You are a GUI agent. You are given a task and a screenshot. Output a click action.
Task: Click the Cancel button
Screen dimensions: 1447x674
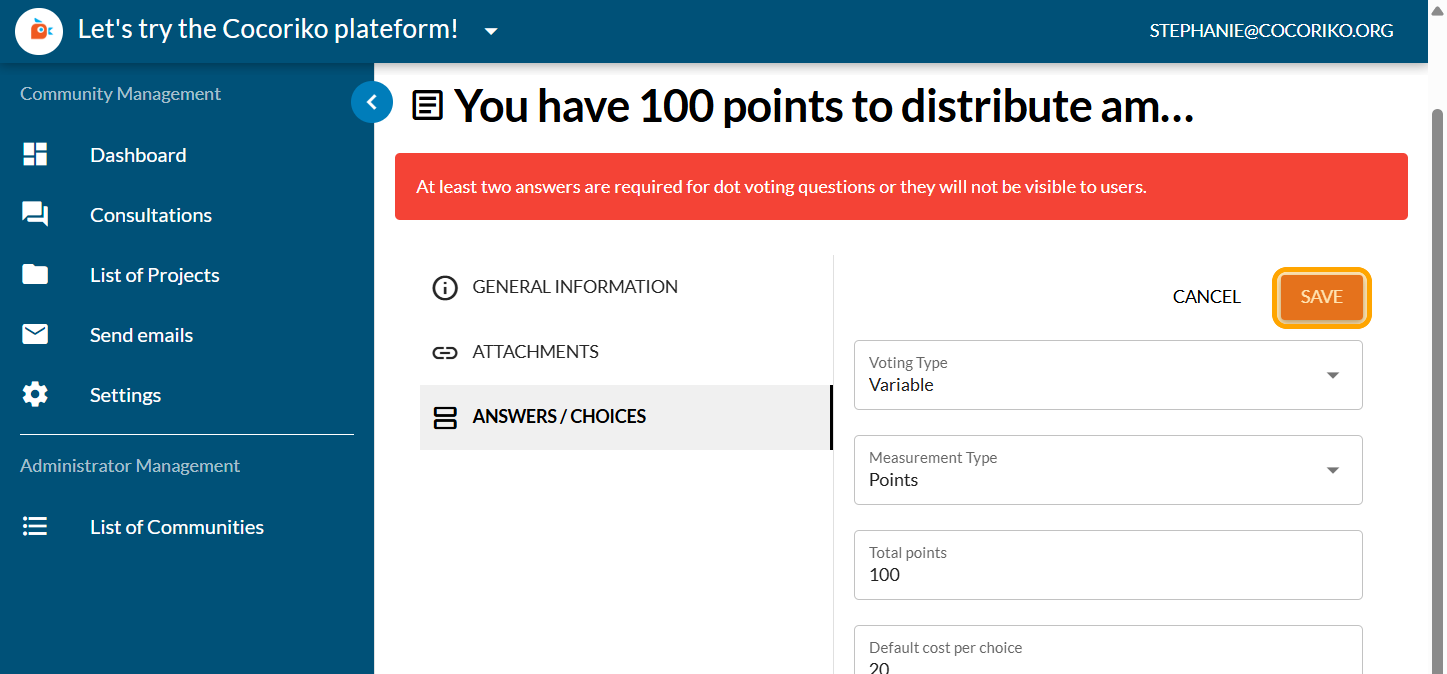(1206, 297)
